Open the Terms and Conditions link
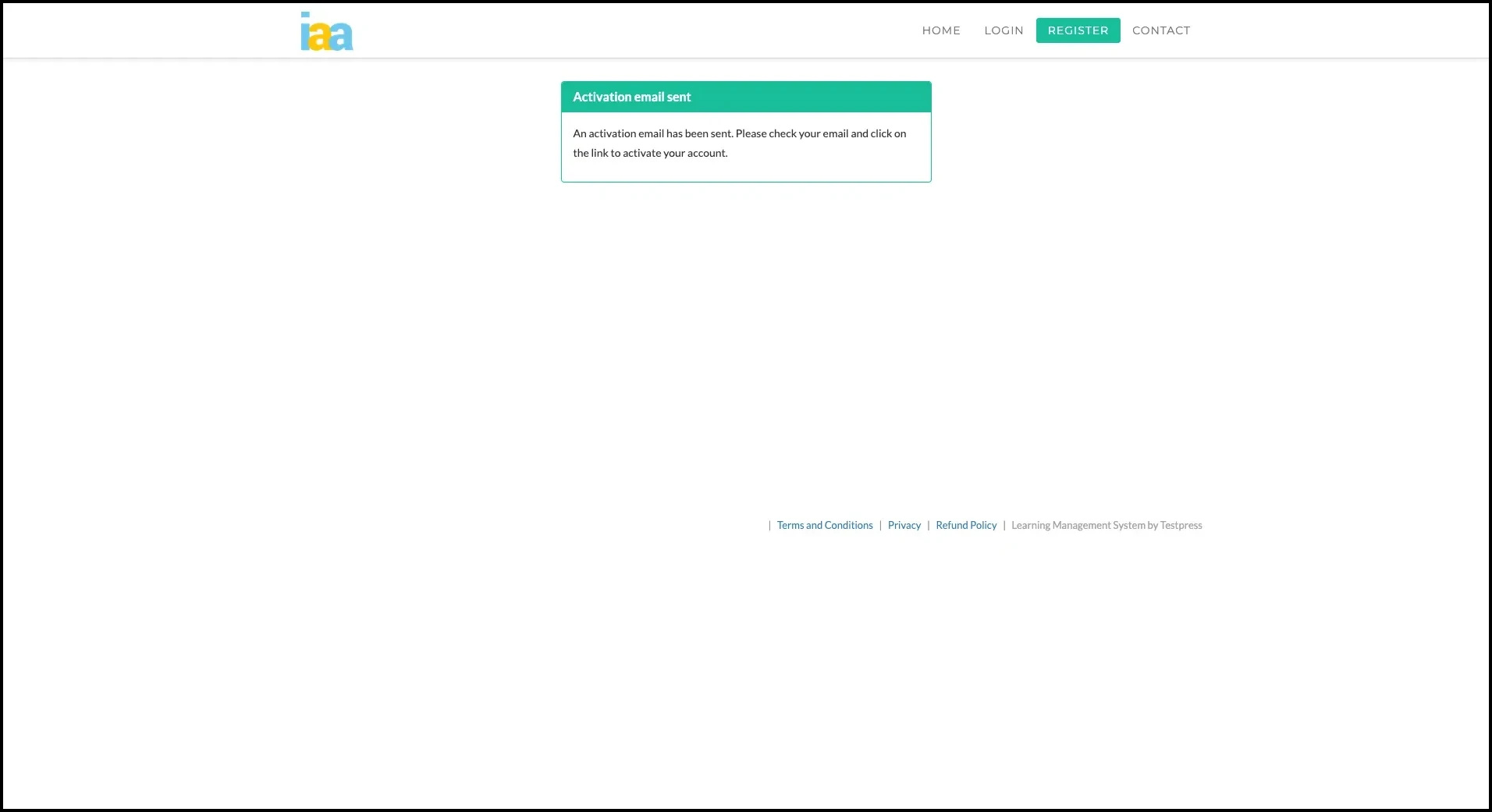 click(x=824, y=525)
